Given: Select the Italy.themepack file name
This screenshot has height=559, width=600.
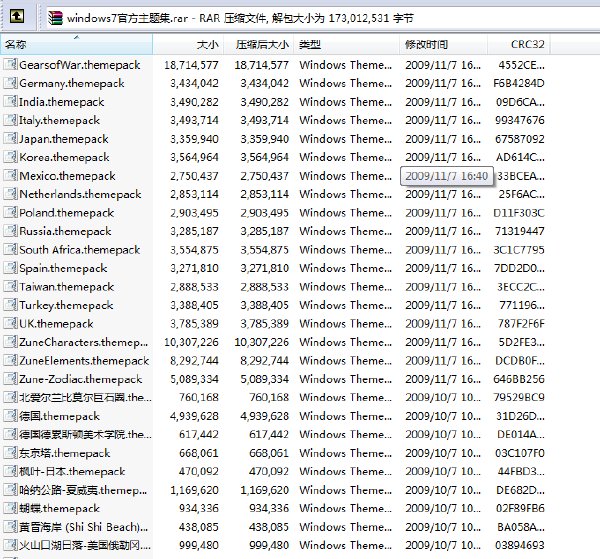Looking at the screenshot, I should pyautogui.click(x=59, y=121).
